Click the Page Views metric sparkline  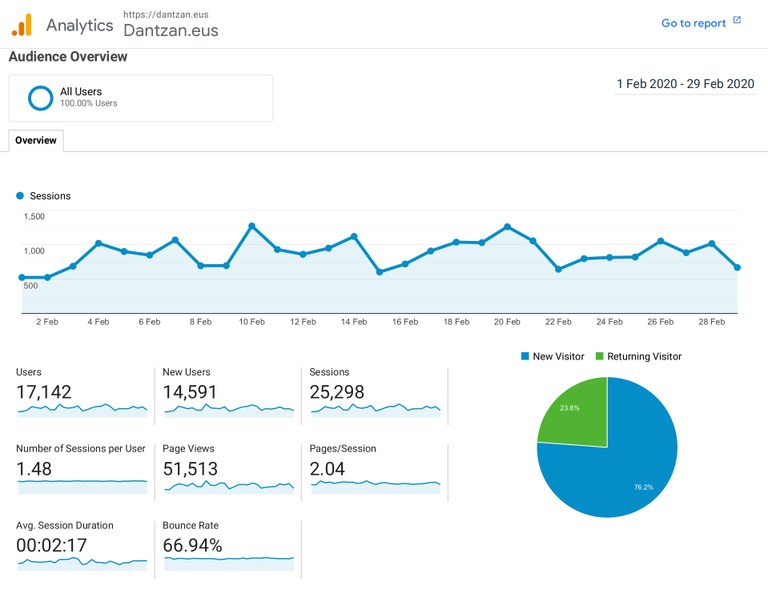[228, 485]
